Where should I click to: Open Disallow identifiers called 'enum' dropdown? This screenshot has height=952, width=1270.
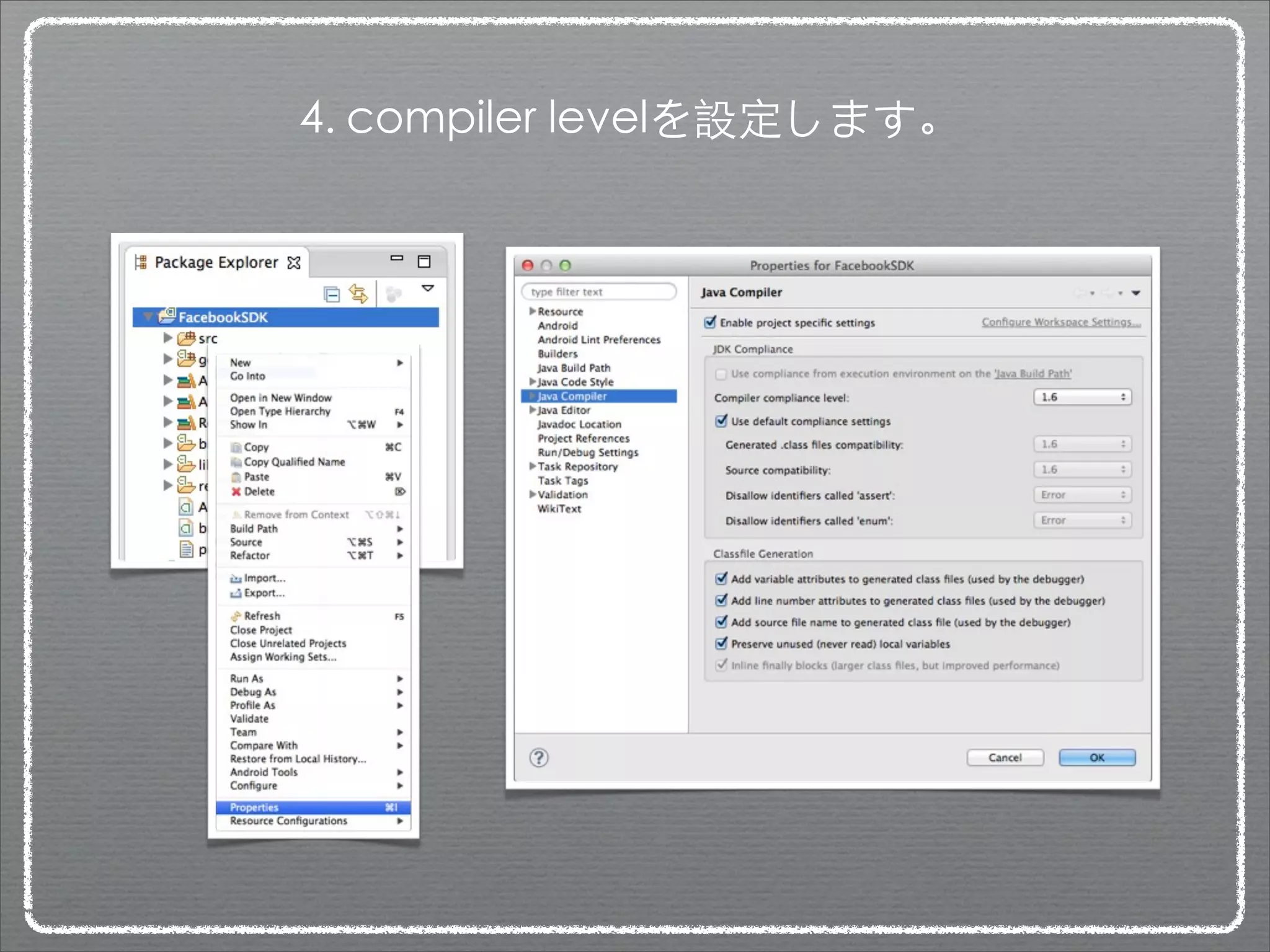[1083, 521]
